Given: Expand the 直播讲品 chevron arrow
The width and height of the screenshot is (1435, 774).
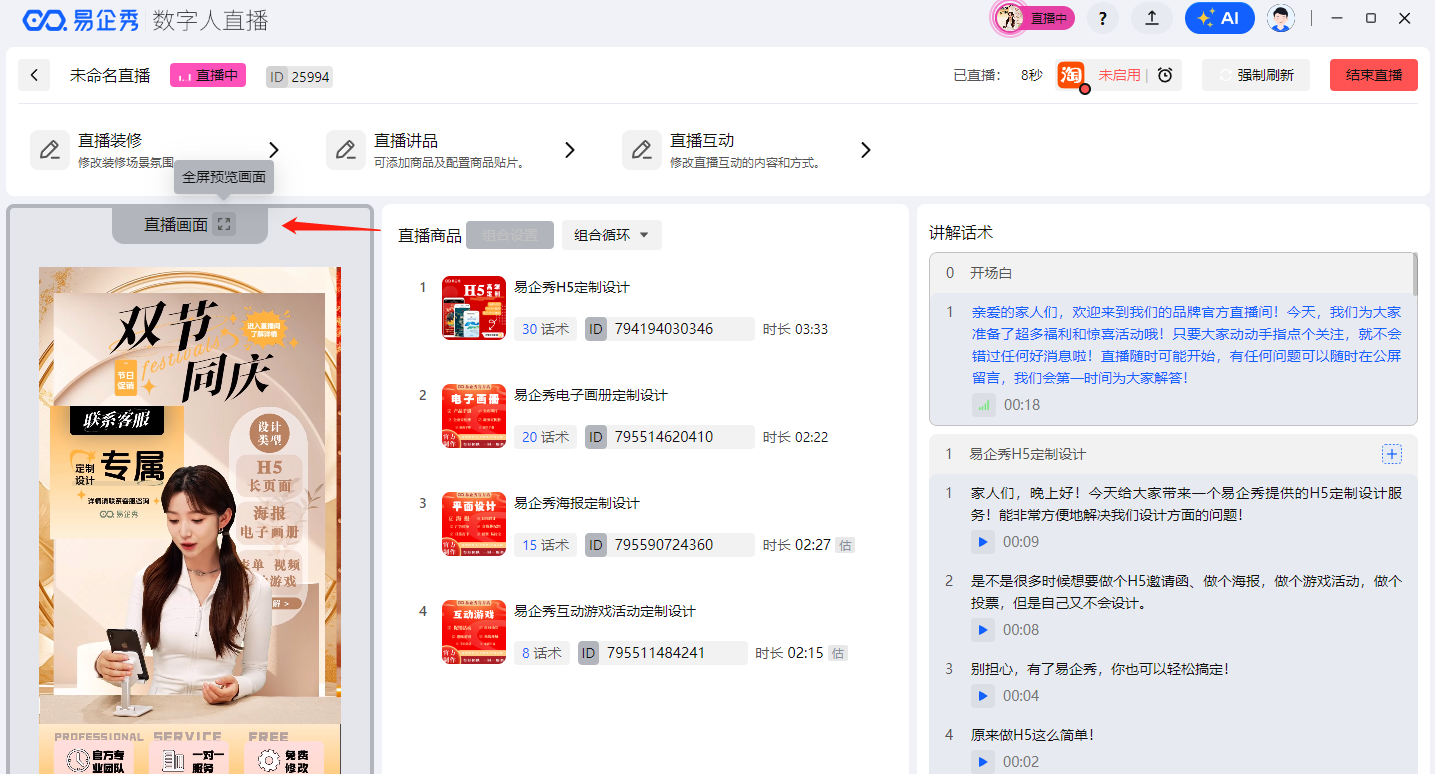Looking at the screenshot, I should 570,150.
